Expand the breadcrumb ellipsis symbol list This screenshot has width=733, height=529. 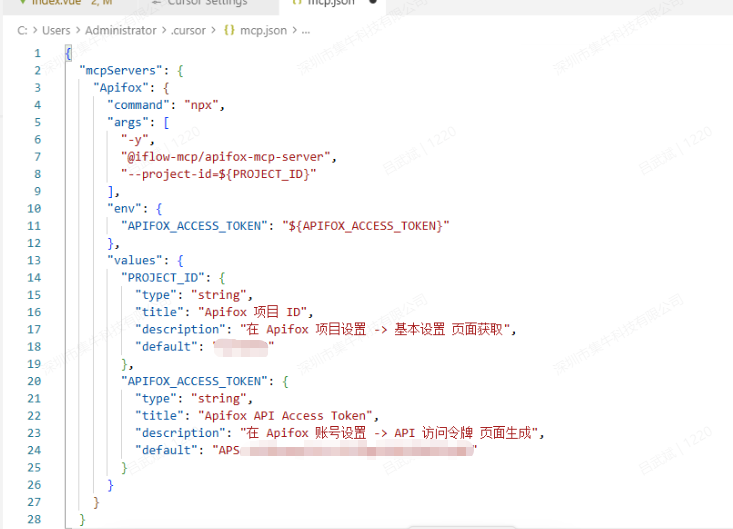(x=306, y=31)
